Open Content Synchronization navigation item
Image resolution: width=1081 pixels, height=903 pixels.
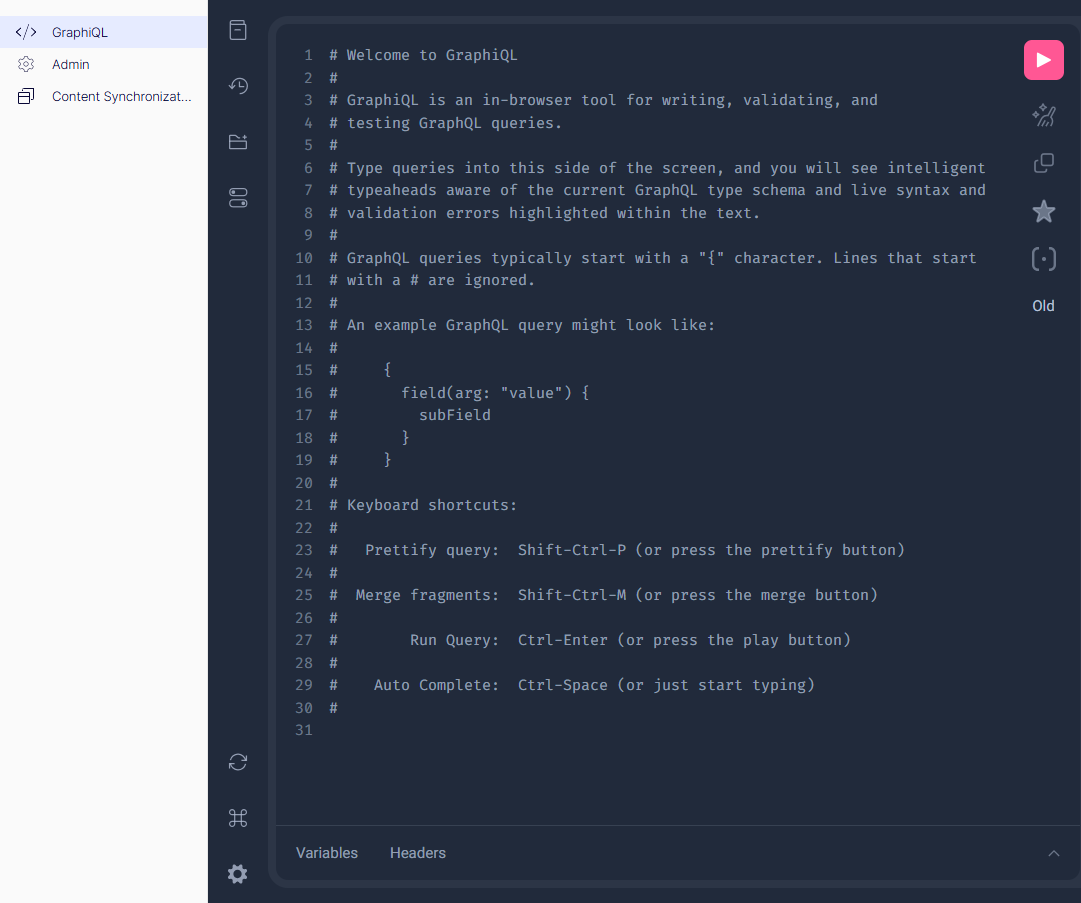pyautogui.click(x=103, y=97)
